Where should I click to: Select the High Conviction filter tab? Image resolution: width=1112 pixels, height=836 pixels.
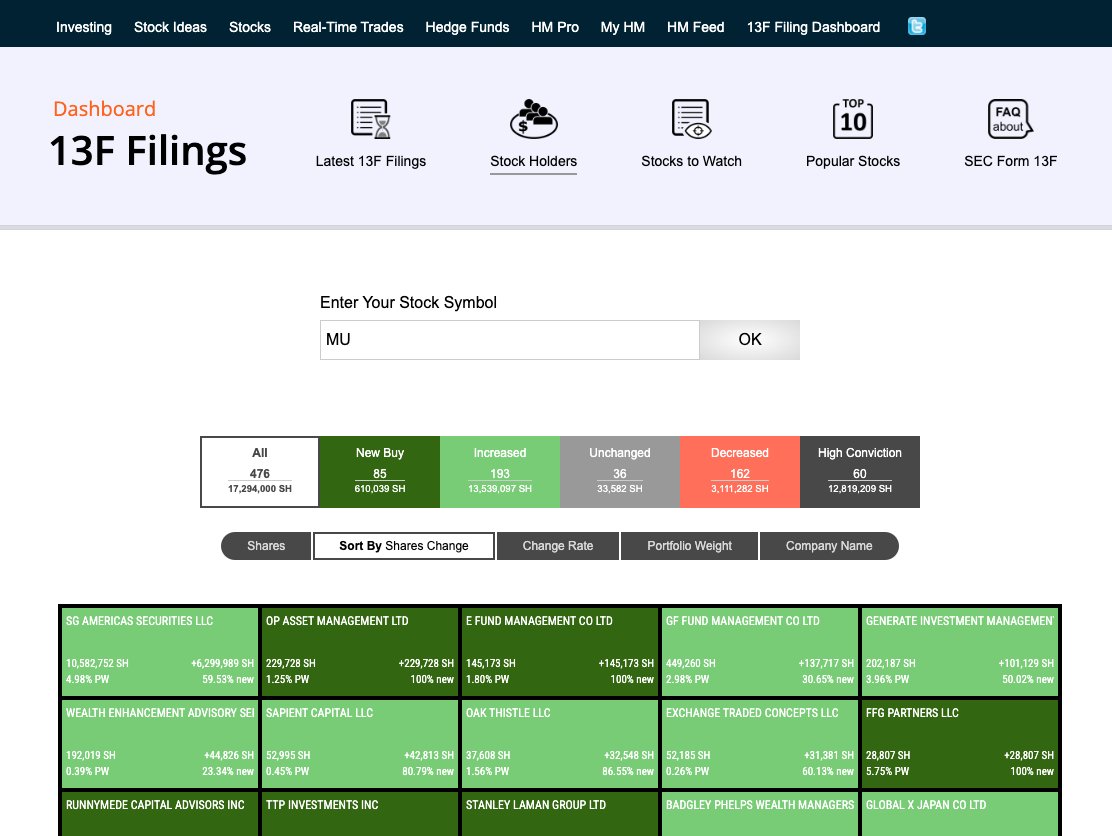point(860,472)
